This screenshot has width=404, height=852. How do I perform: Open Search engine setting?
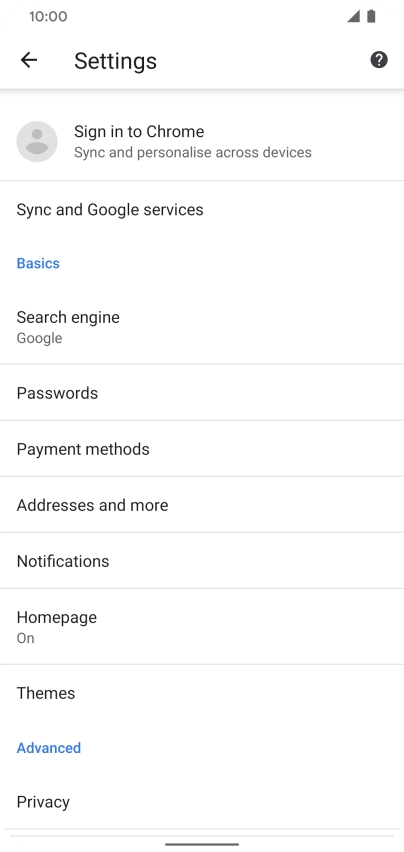tap(202, 327)
